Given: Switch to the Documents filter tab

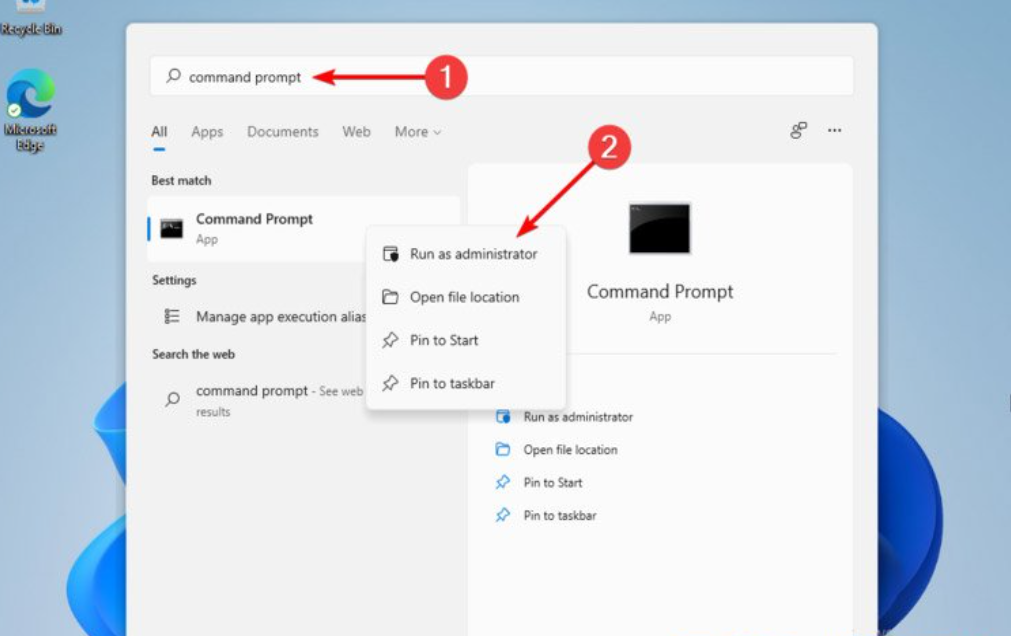Looking at the screenshot, I should (x=282, y=132).
